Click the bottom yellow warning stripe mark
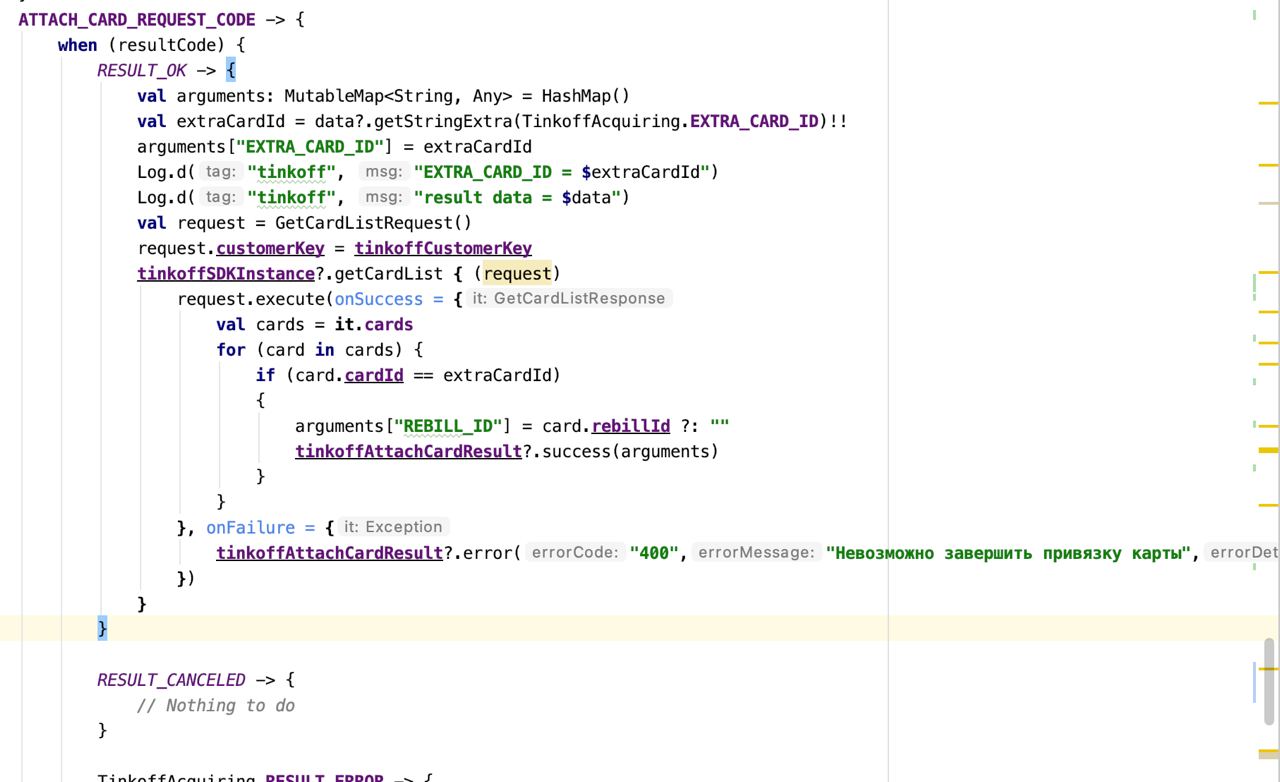Screen dimensions: 1280x782 click(x=1268, y=750)
